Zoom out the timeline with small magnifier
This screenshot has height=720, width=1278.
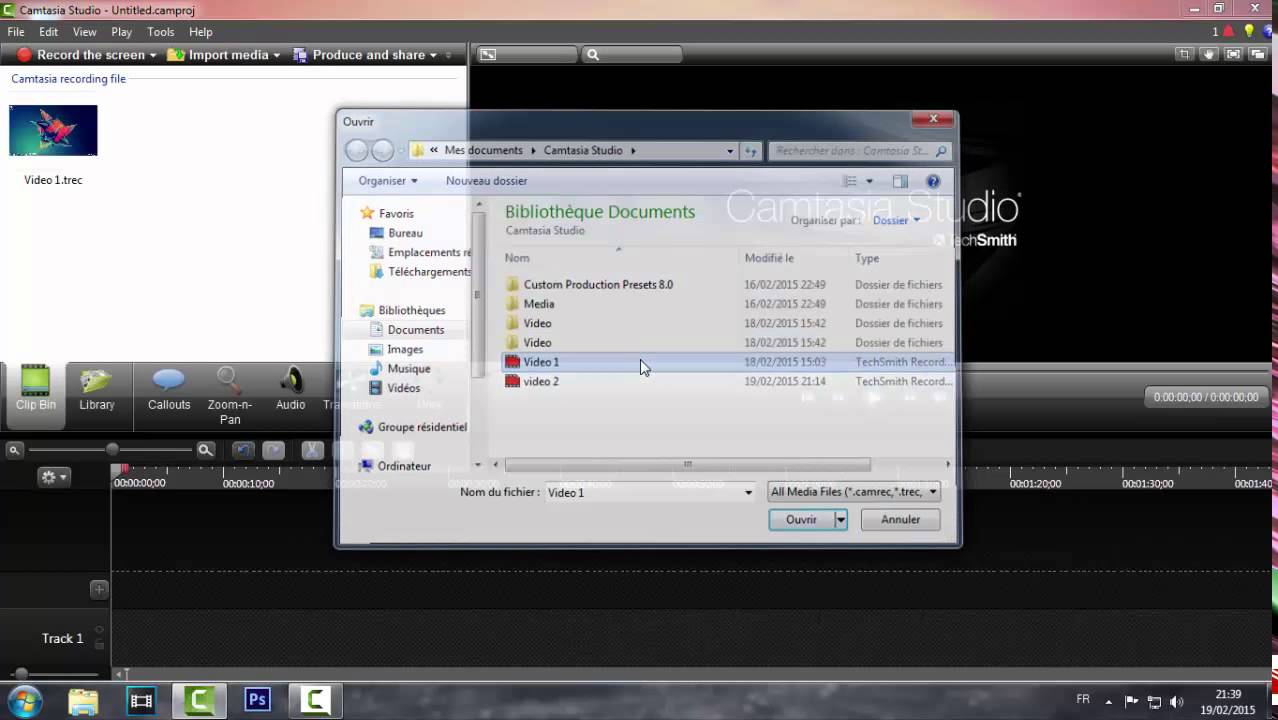(x=14, y=450)
